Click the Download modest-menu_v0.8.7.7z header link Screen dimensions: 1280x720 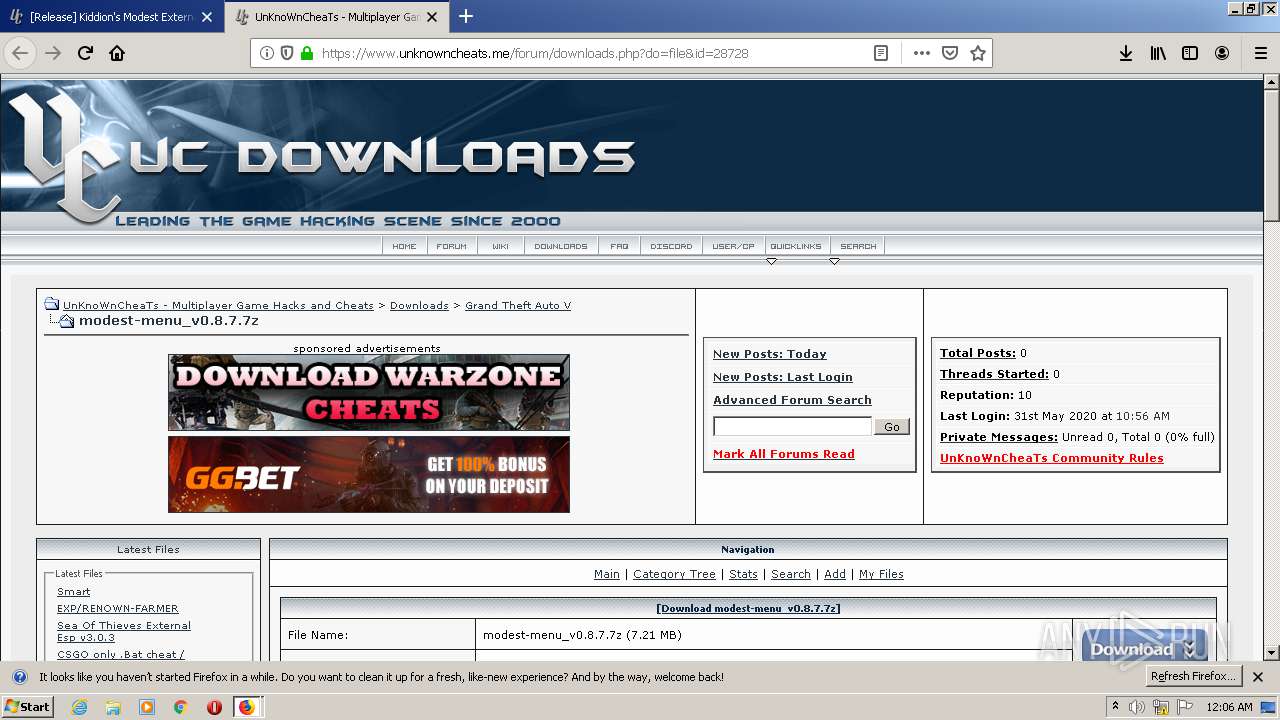pyautogui.click(x=748, y=608)
